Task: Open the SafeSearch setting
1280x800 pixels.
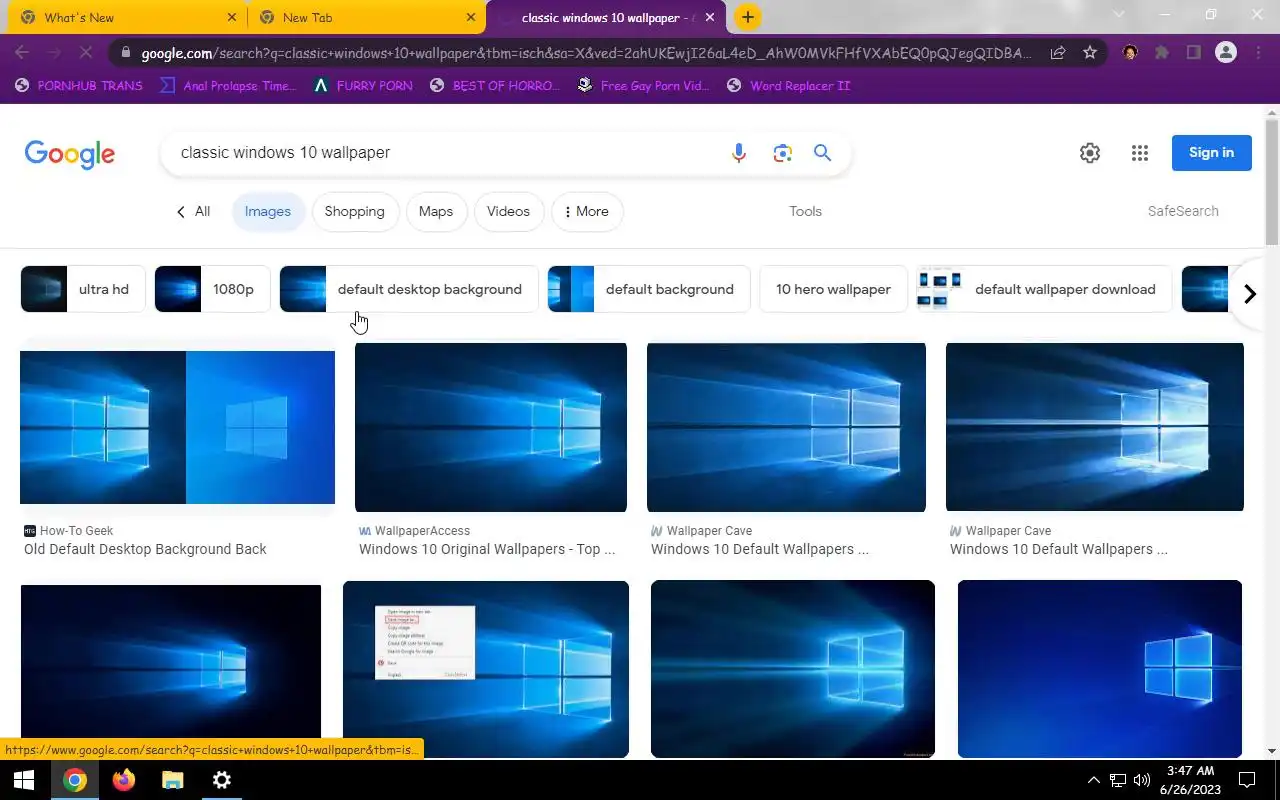Action: (1183, 212)
